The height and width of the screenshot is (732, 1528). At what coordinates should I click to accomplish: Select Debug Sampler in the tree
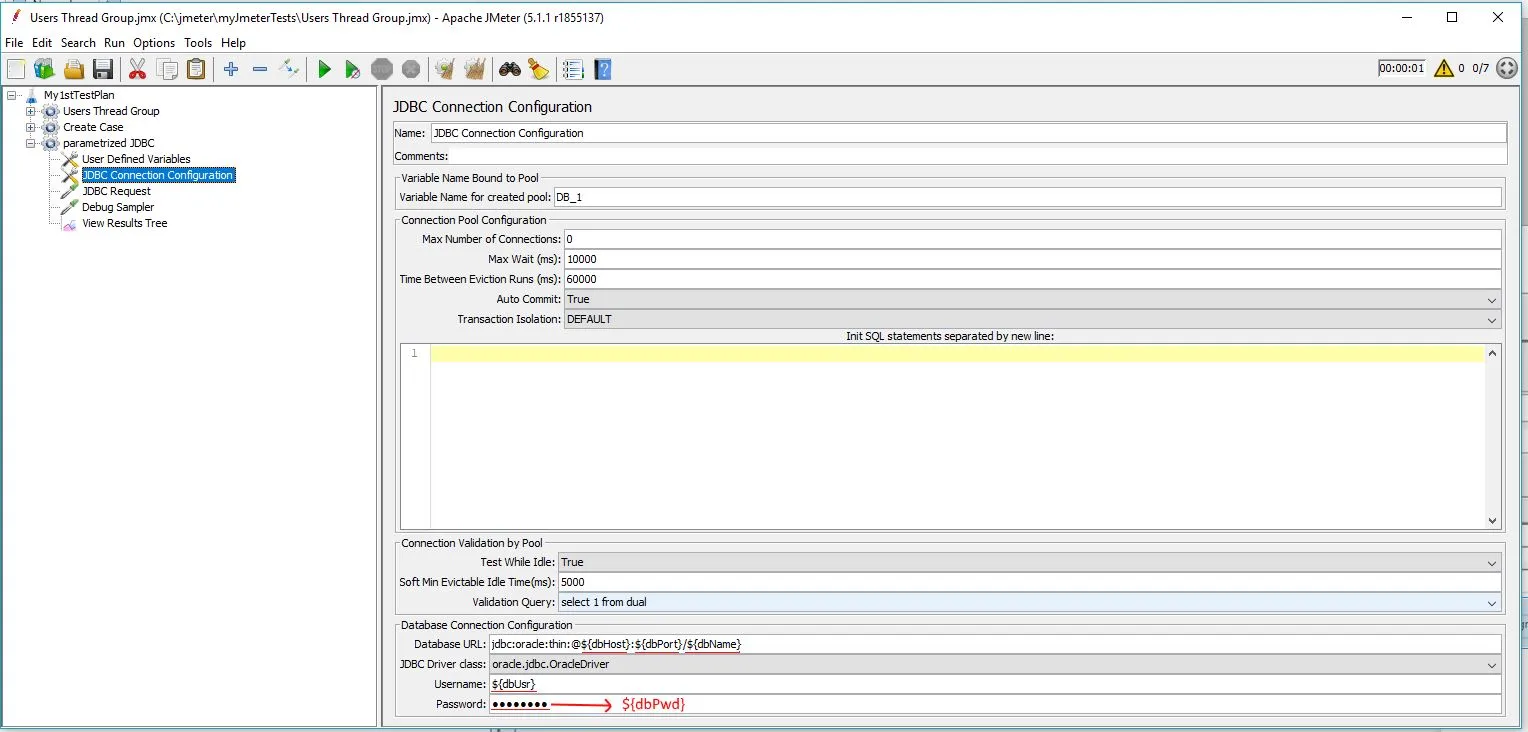pos(118,207)
